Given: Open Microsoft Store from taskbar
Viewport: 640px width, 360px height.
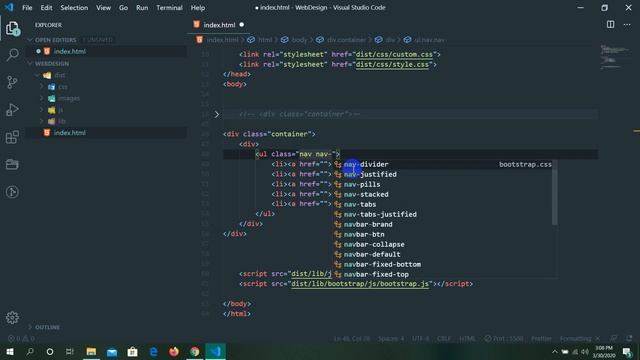Looking at the screenshot, I should click(133, 351).
